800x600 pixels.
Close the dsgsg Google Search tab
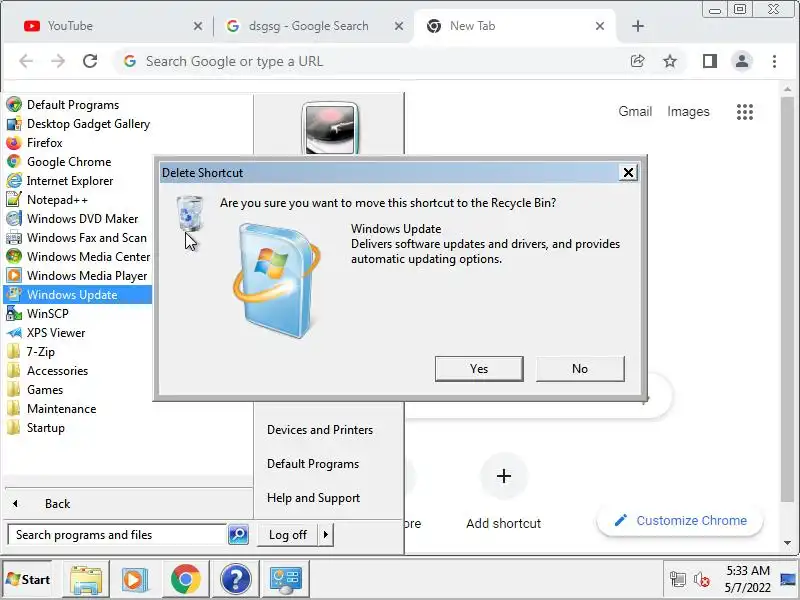(x=399, y=26)
